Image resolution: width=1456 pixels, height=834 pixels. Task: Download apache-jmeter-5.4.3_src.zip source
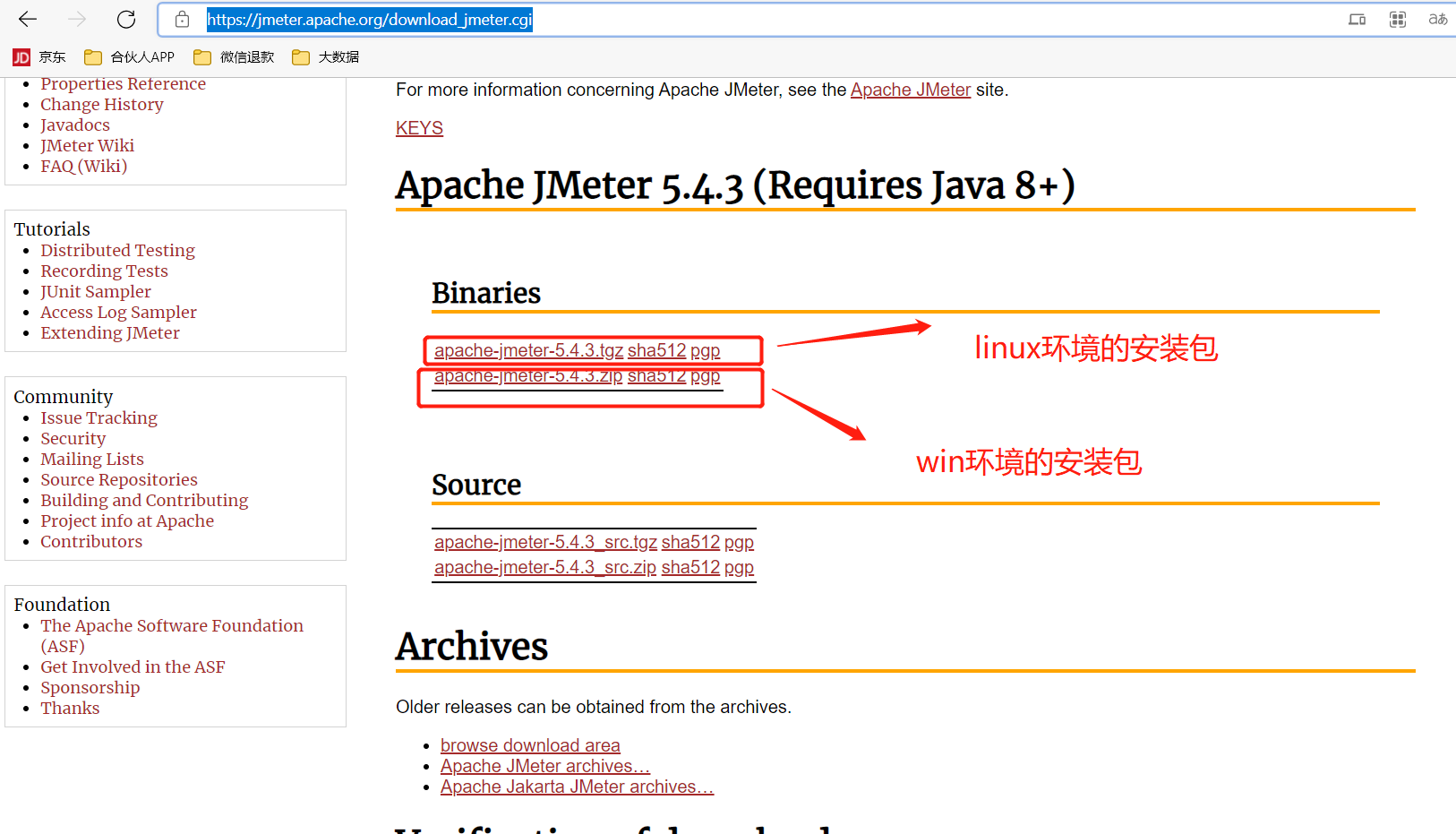tap(545, 567)
